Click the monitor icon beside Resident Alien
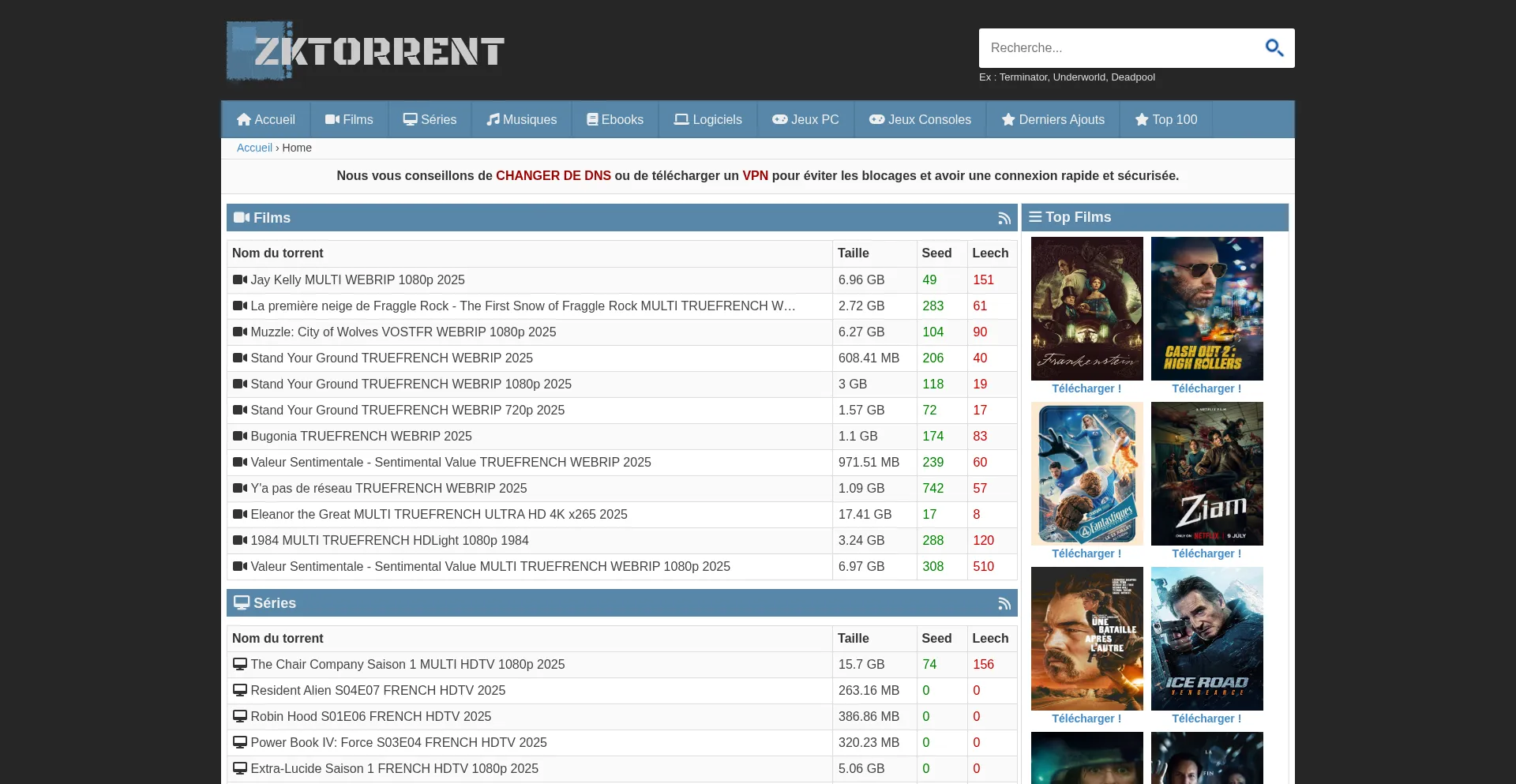Screen dimensions: 1516x784 (x=240, y=691)
